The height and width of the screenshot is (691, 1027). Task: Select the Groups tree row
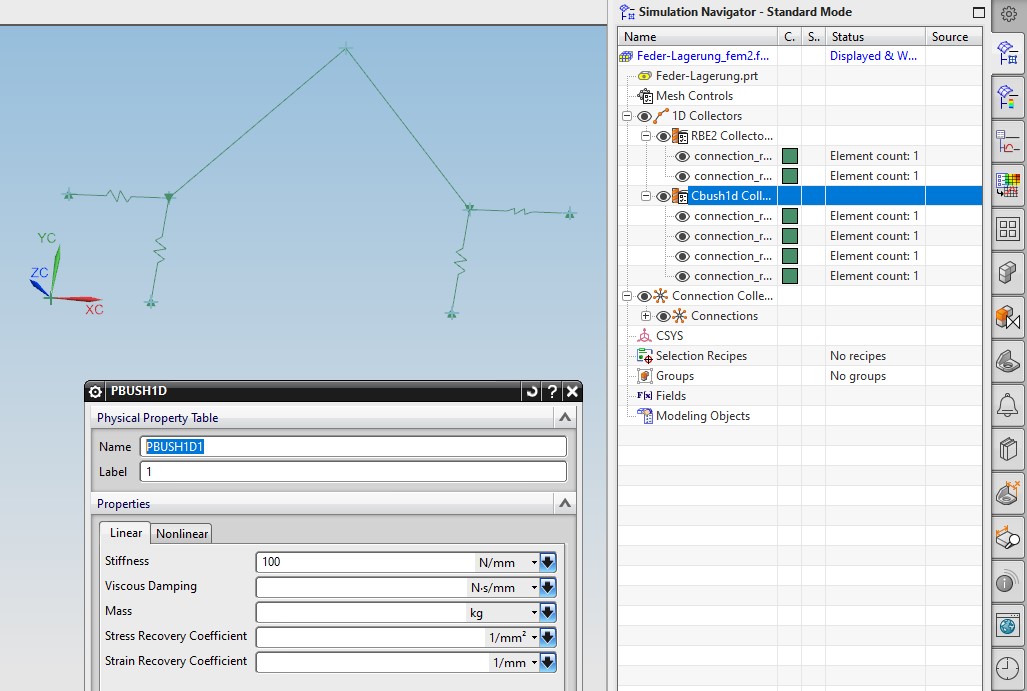[x=675, y=376]
